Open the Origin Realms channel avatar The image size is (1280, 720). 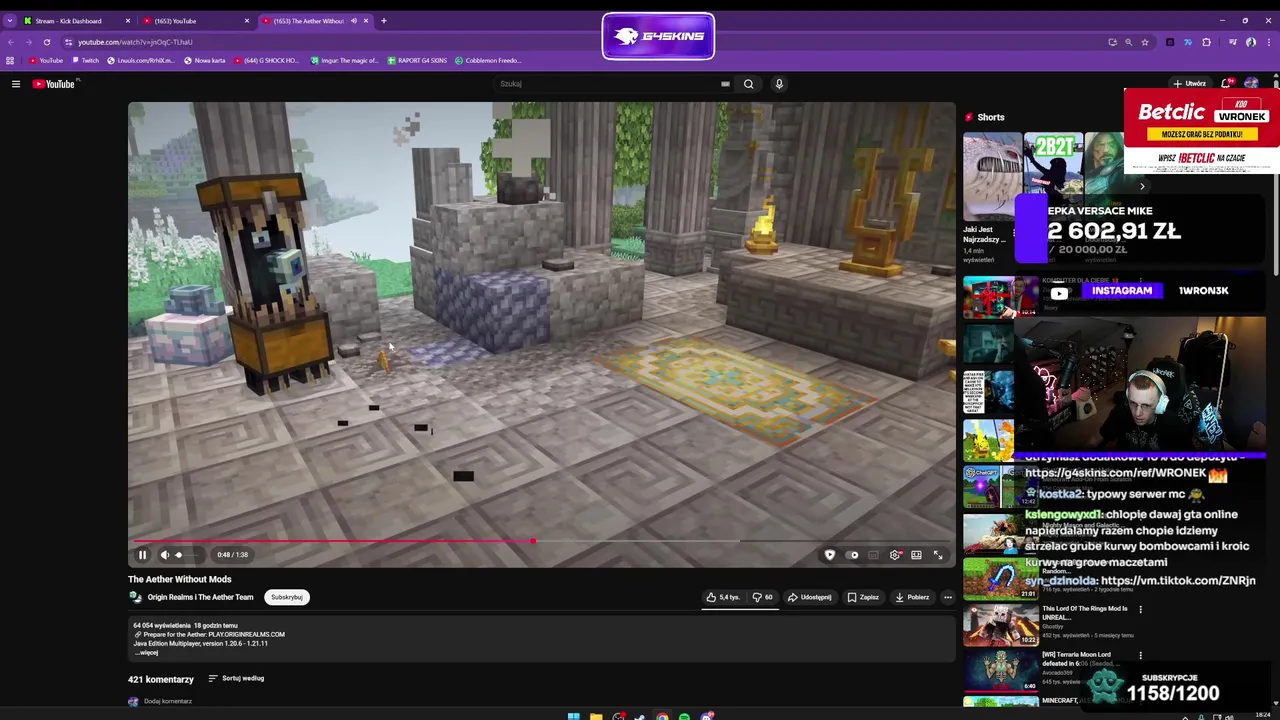[x=135, y=597]
